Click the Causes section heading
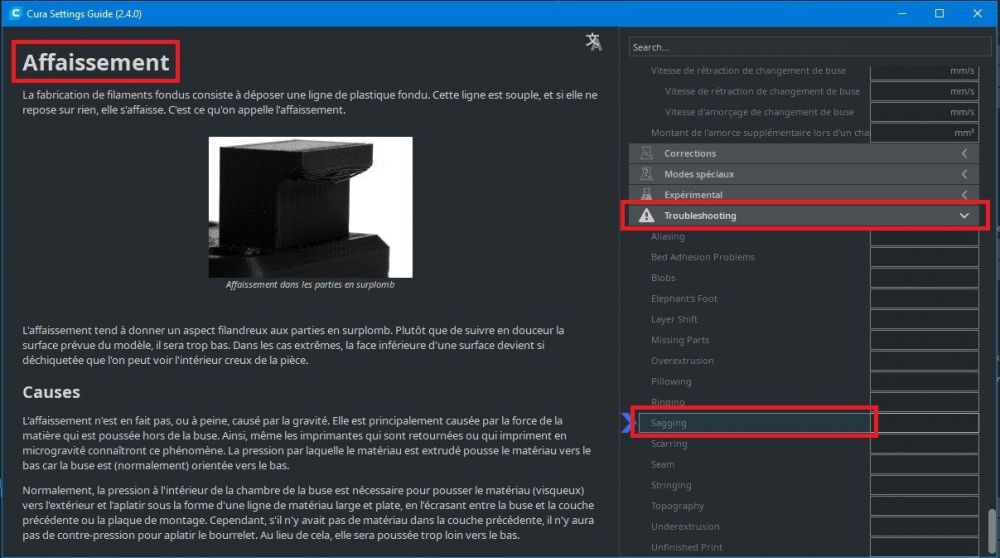Image resolution: width=1000 pixels, height=558 pixels. click(x=51, y=392)
